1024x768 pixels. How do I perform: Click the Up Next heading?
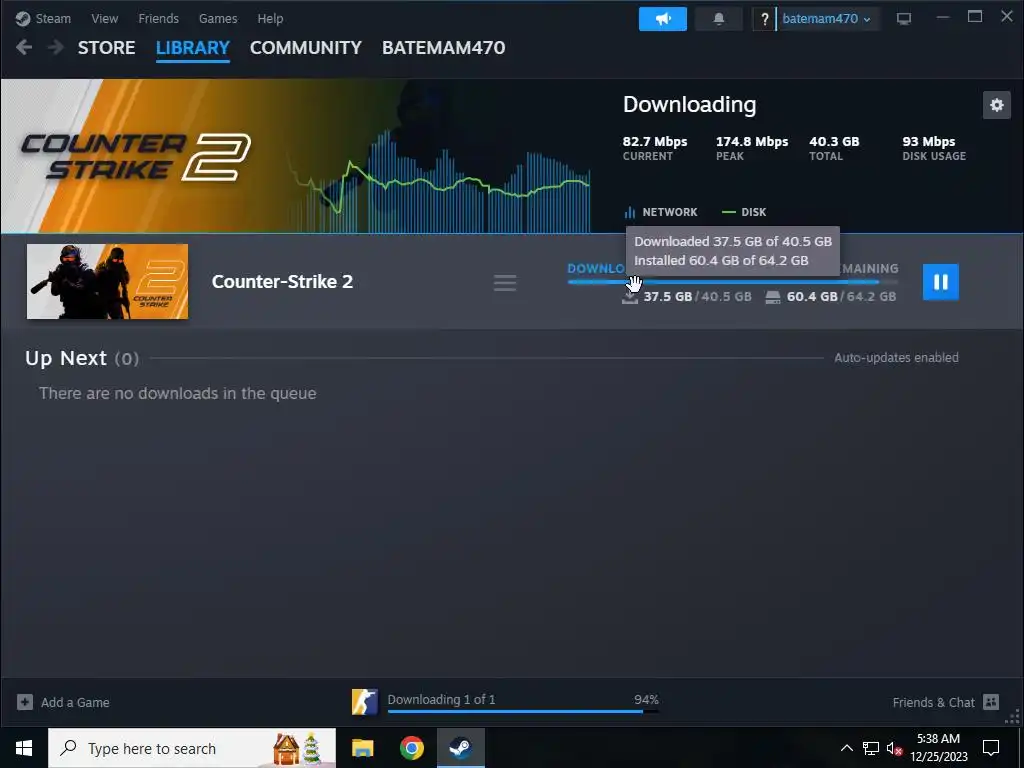coord(65,358)
